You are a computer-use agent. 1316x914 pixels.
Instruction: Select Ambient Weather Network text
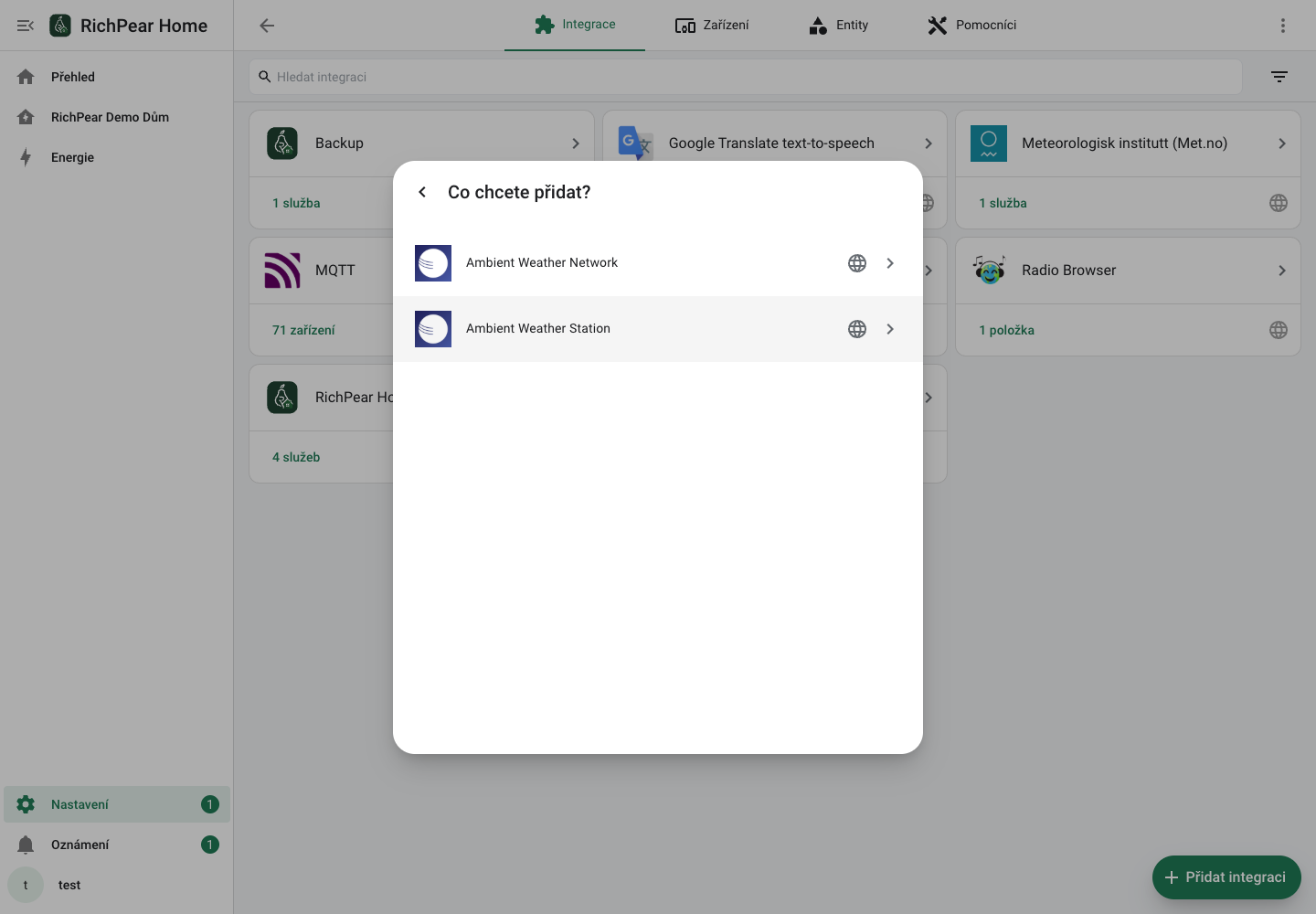click(542, 263)
